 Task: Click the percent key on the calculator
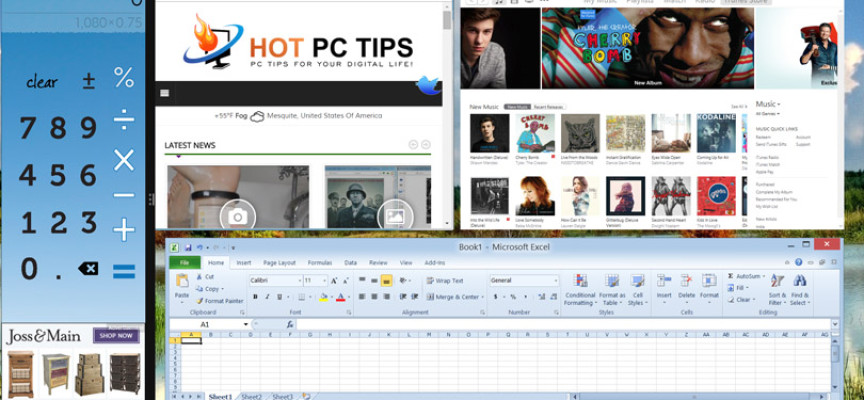pyautogui.click(x=124, y=78)
